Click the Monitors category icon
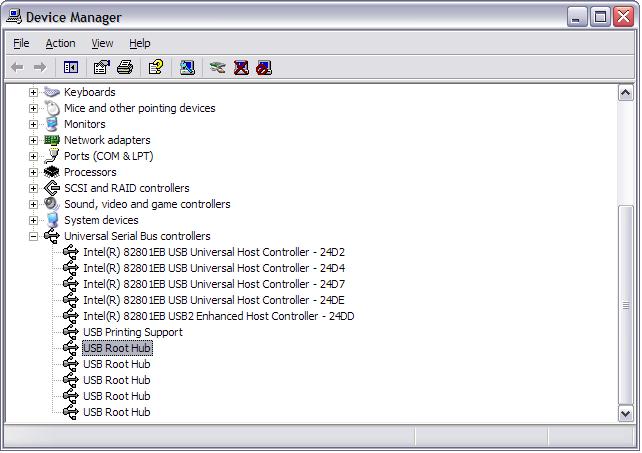This screenshot has width=642, height=453. click(x=52, y=124)
